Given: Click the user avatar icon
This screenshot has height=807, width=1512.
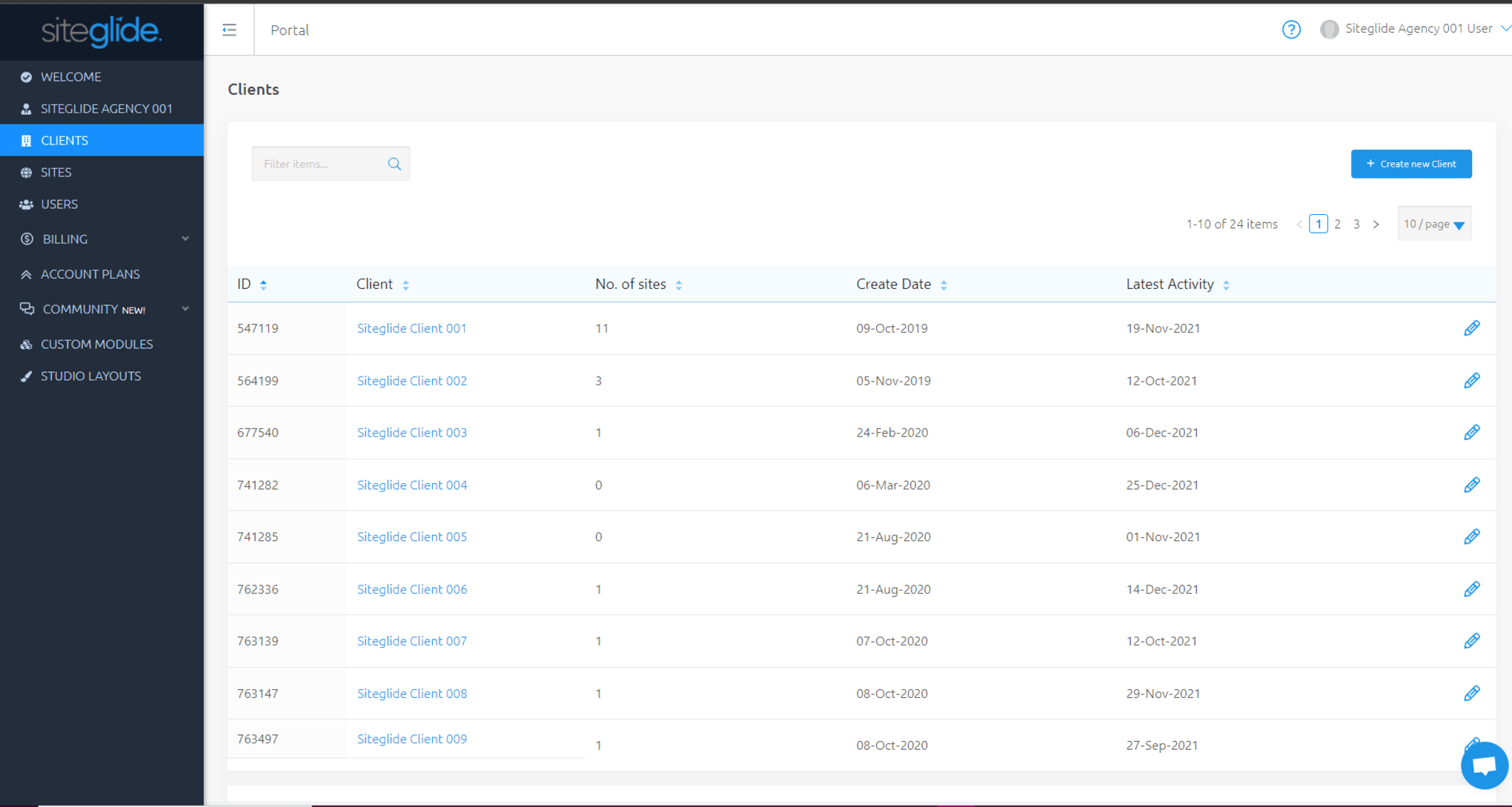Looking at the screenshot, I should tap(1329, 29).
